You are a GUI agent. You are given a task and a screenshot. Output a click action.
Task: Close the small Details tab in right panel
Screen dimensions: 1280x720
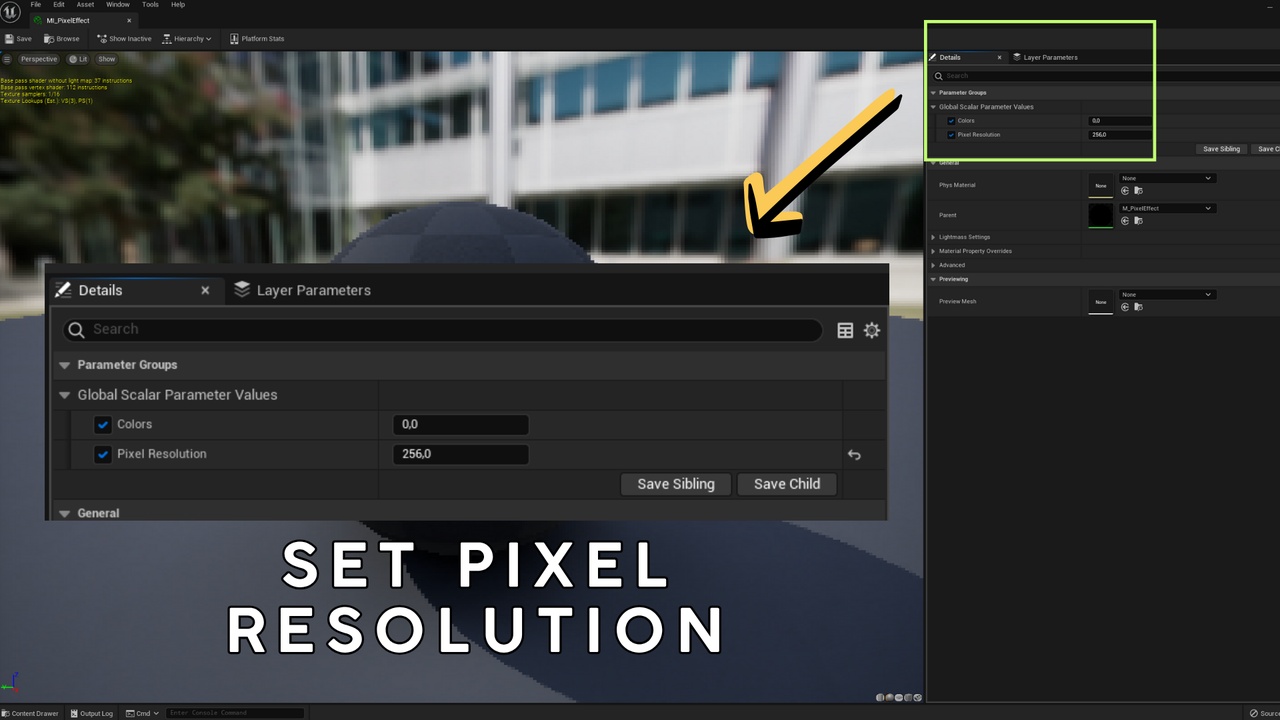[999, 57]
